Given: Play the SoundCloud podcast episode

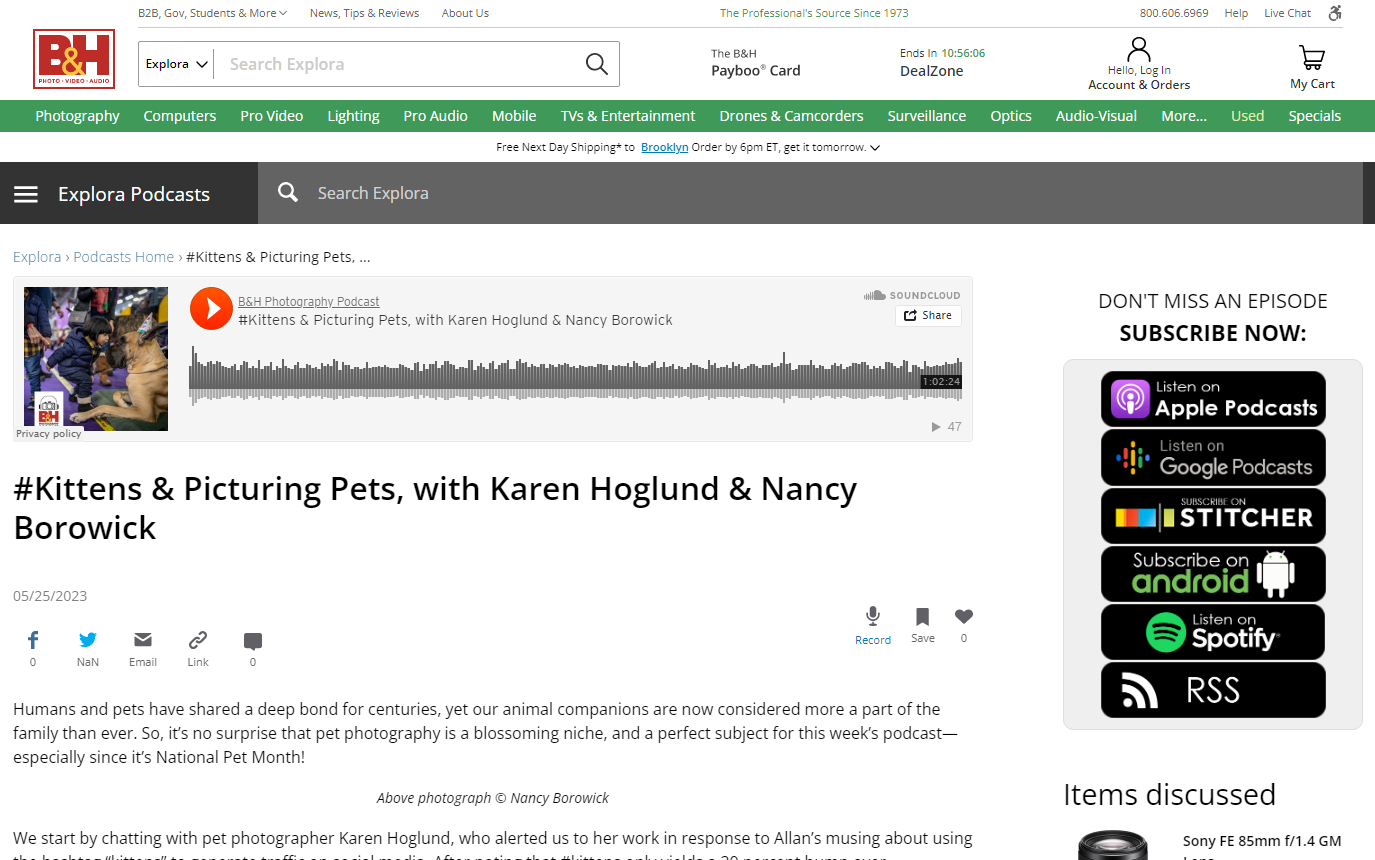Looking at the screenshot, I should (x=211, y=308).
